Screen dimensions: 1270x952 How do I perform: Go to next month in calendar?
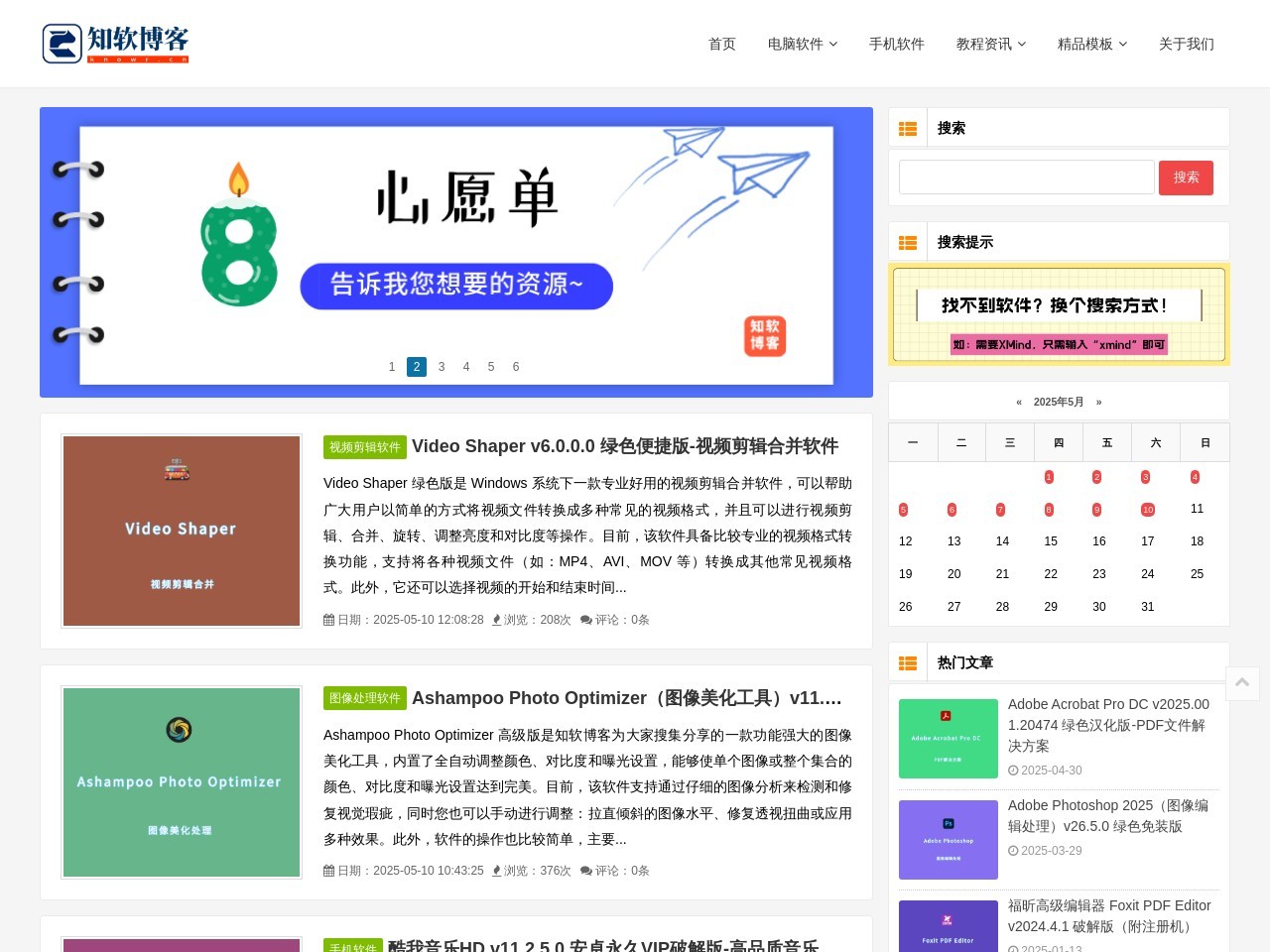click(1099, 403)
